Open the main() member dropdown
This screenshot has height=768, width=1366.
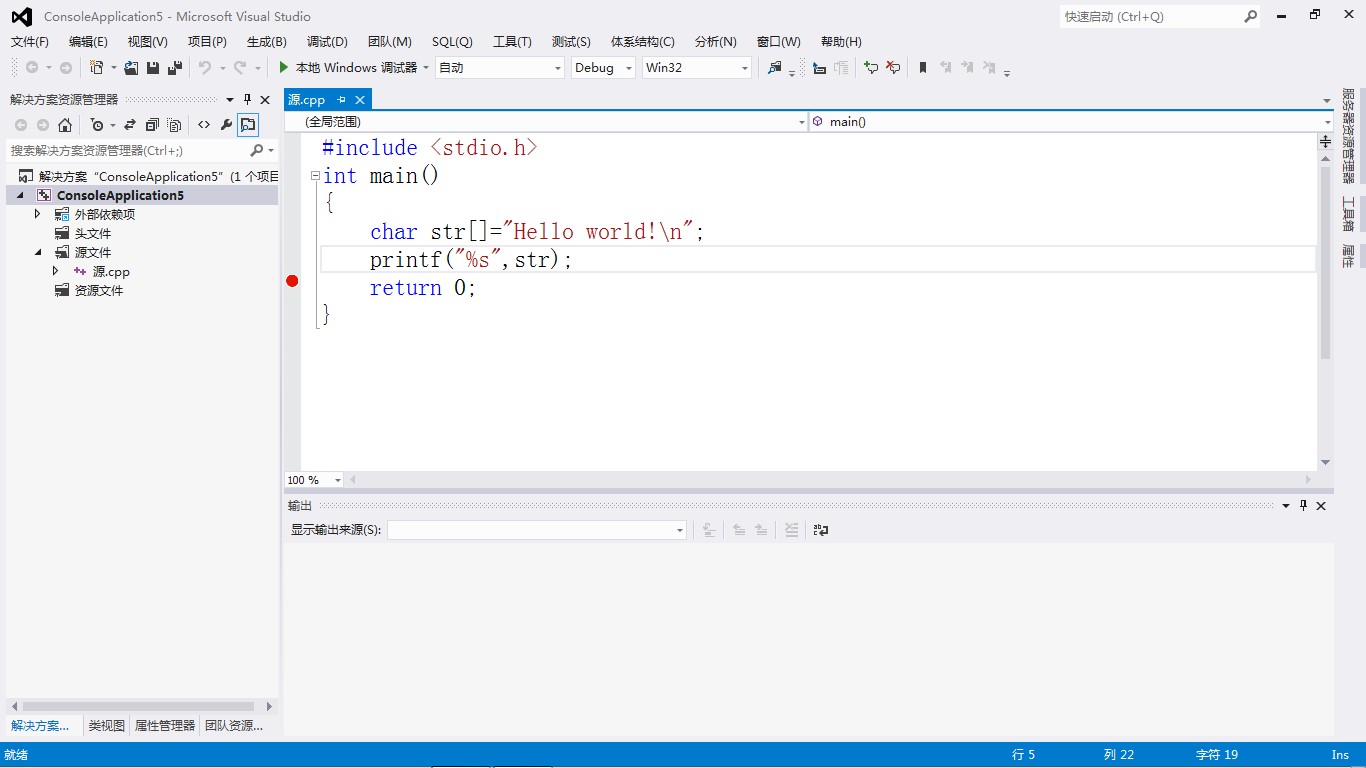click(1070, 121)
